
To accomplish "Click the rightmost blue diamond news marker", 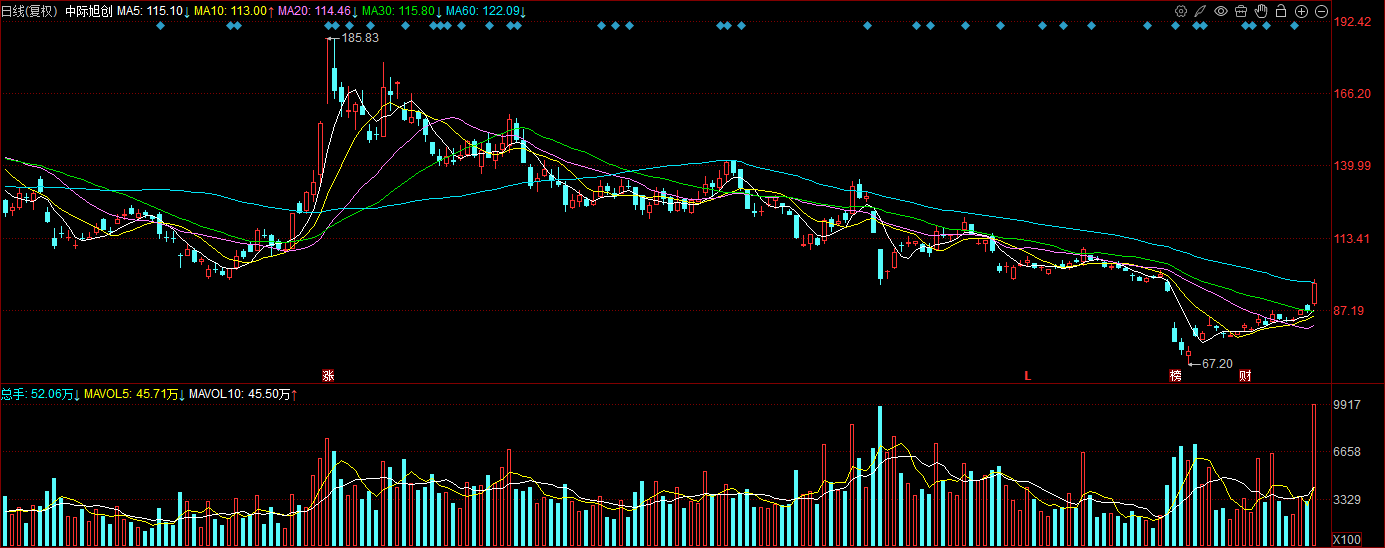I will (1294, 25).
